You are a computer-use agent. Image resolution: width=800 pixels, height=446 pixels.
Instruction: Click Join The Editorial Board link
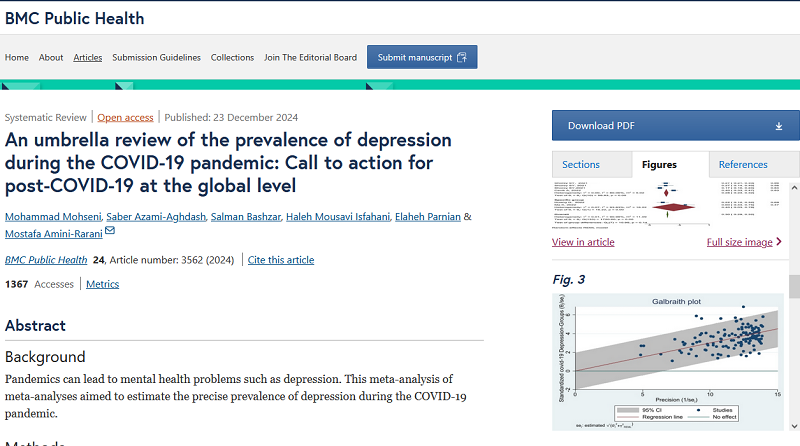310,57
